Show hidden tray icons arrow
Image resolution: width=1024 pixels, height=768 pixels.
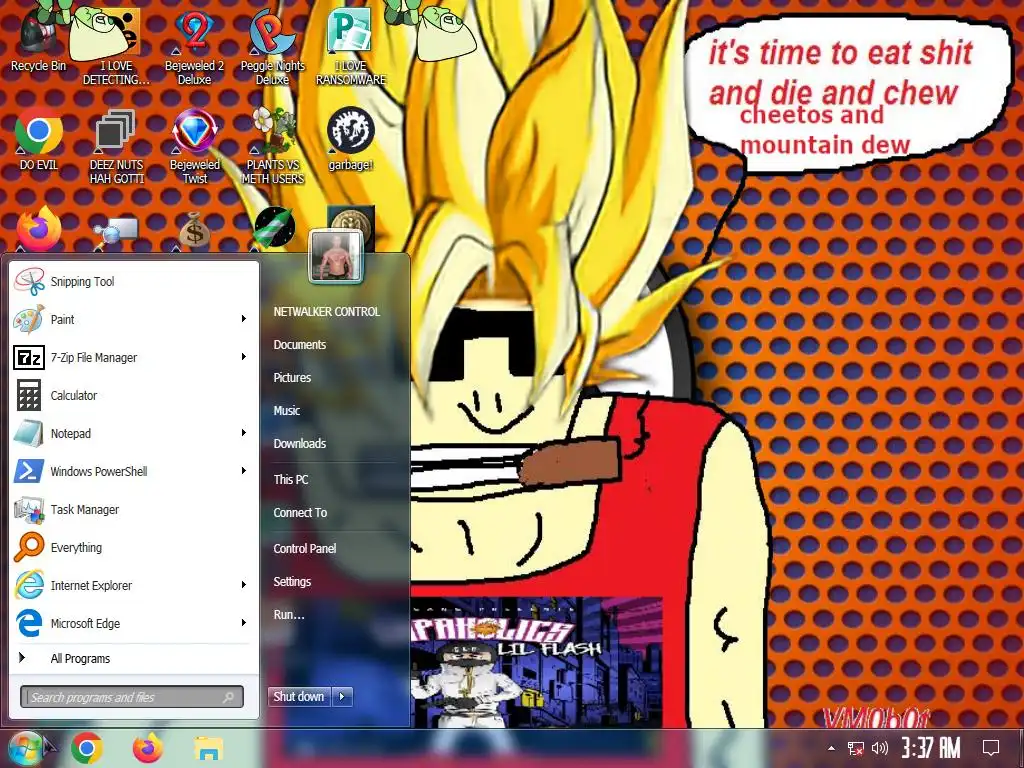click(x=831, y=748)
